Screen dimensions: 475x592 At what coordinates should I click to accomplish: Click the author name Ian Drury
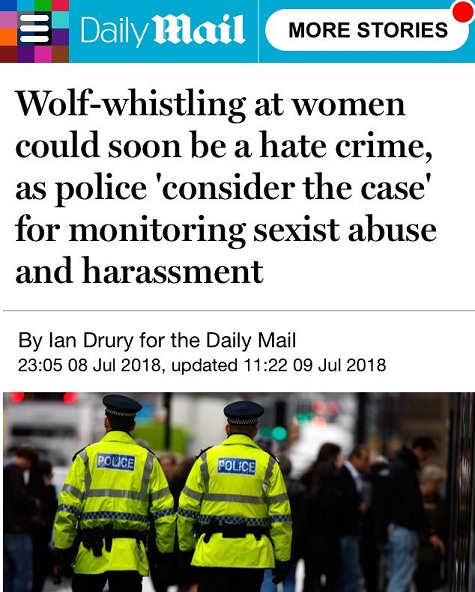pos(91,340)
